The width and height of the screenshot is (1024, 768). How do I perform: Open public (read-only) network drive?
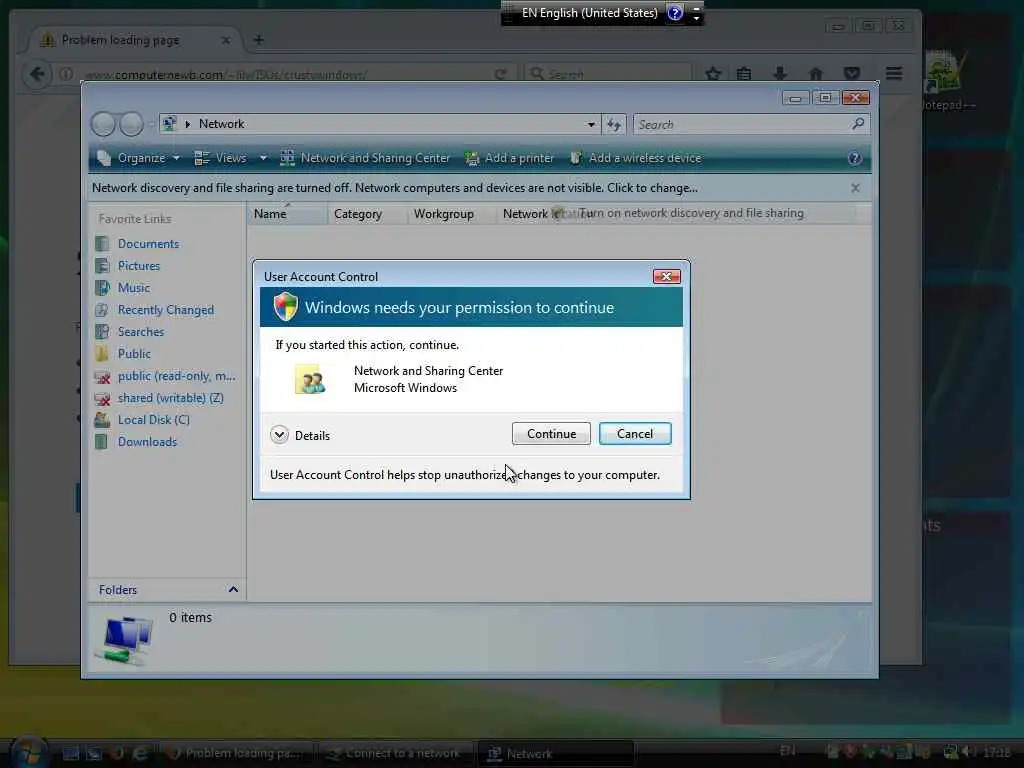pyautogui.click(x=176, y=376)
